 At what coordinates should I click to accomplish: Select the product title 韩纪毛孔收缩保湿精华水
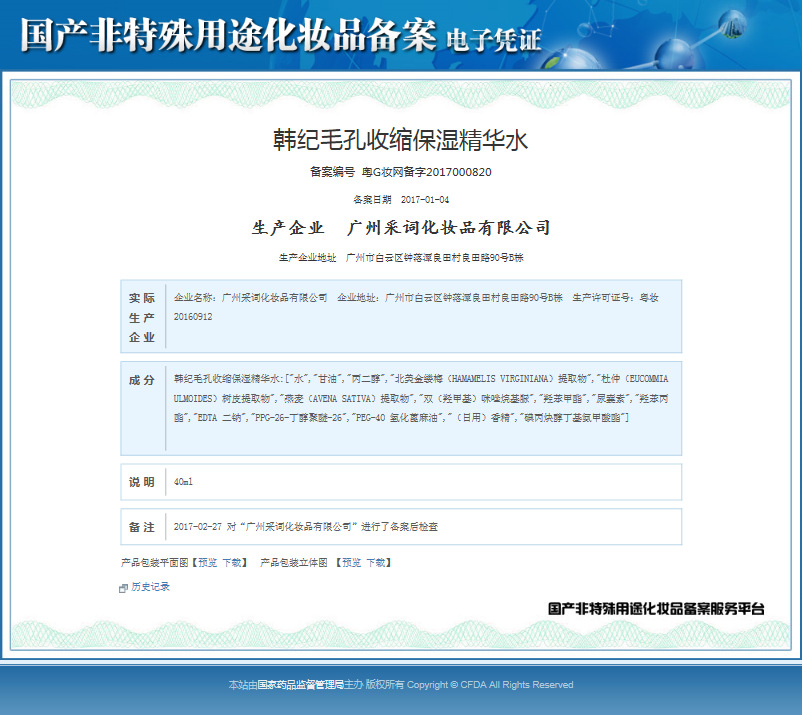pyautogui.click(x=400, y=140)
